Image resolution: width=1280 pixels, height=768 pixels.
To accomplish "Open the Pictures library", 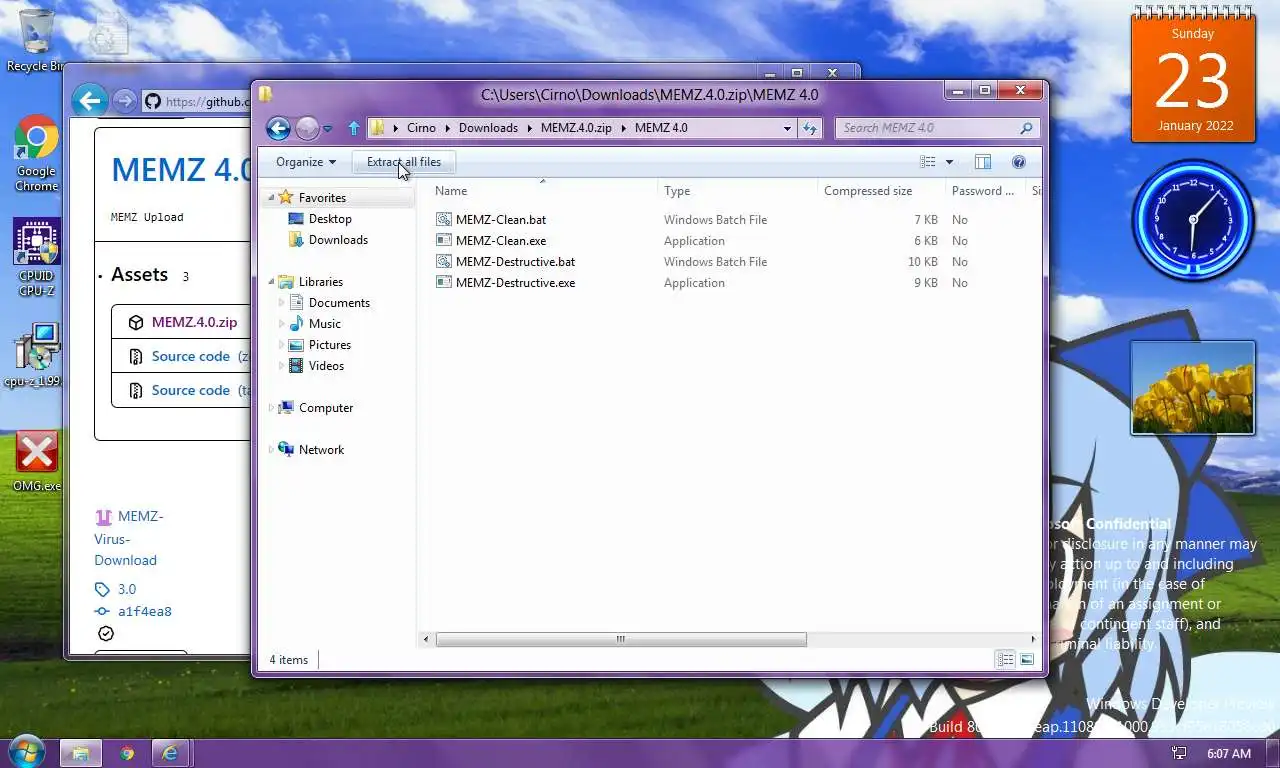I will (x=329, y=345).
